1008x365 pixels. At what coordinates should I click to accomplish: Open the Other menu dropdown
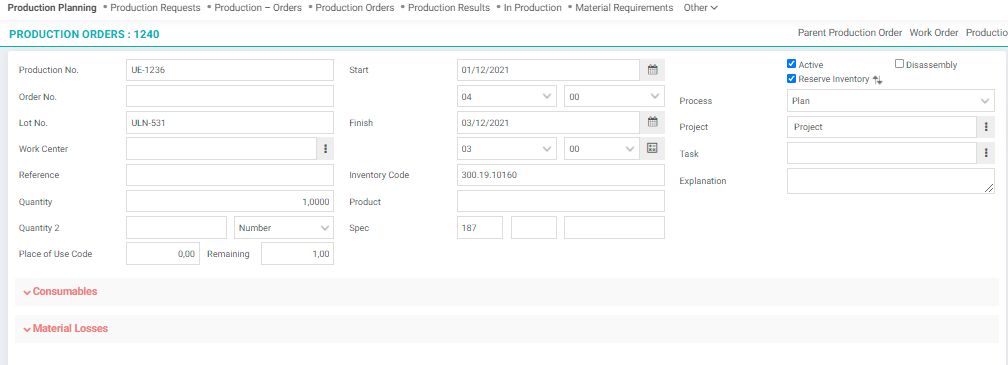pos(701,8)
